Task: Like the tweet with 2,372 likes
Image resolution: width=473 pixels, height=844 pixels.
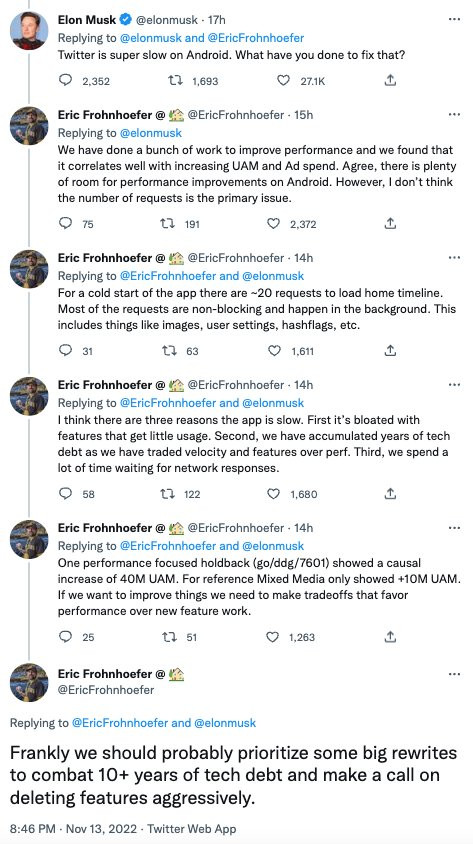Action: pyautogui.click(x=274, y=223)
